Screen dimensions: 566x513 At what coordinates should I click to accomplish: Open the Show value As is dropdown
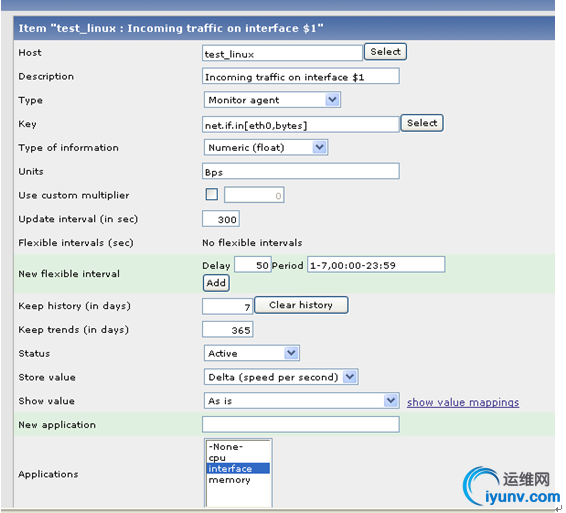point(301,401)
